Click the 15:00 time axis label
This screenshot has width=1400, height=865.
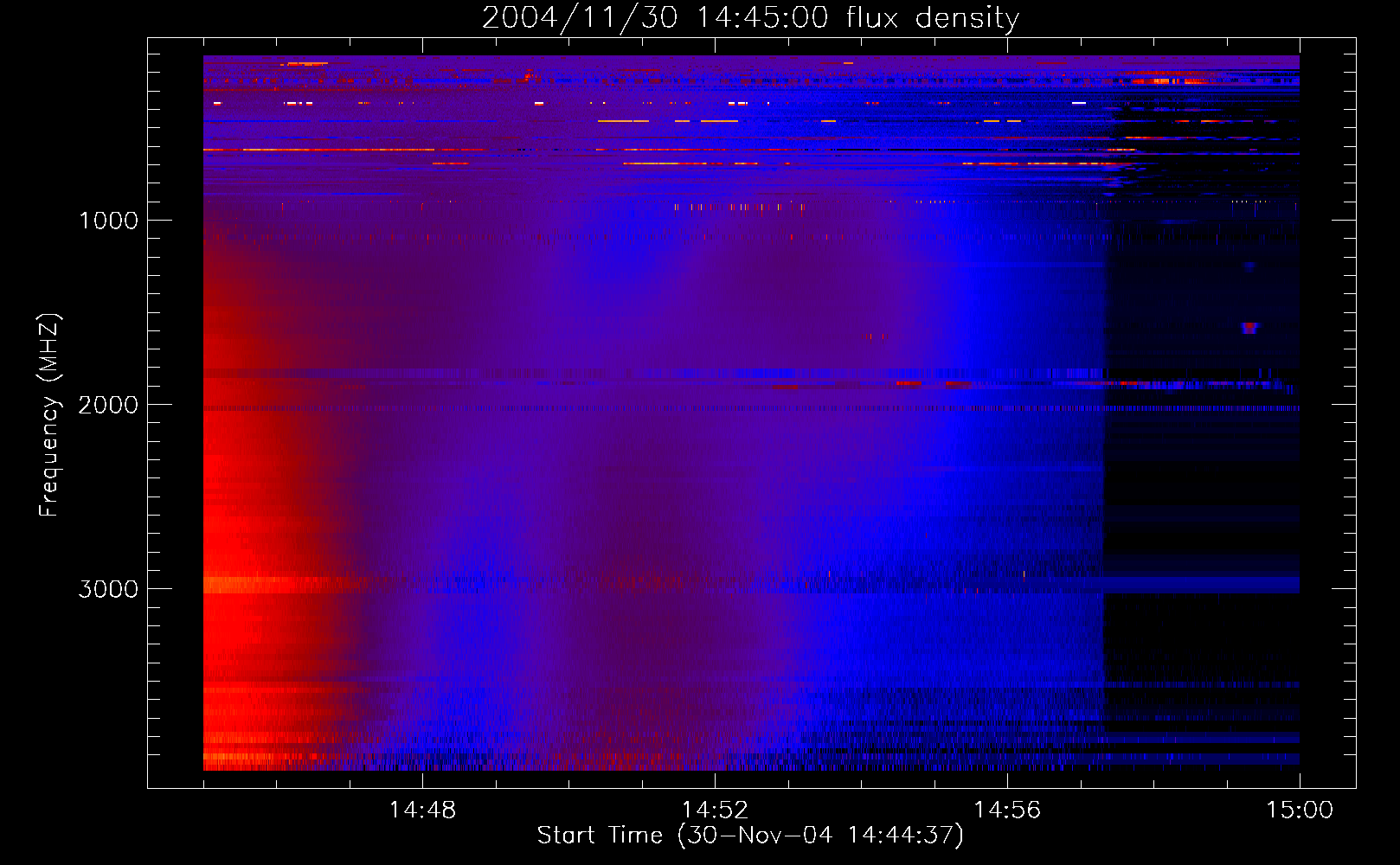point(1300,811)
